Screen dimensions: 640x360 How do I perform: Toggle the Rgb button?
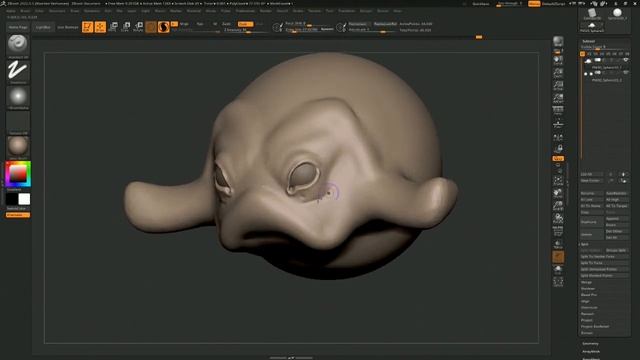point(200,24)
